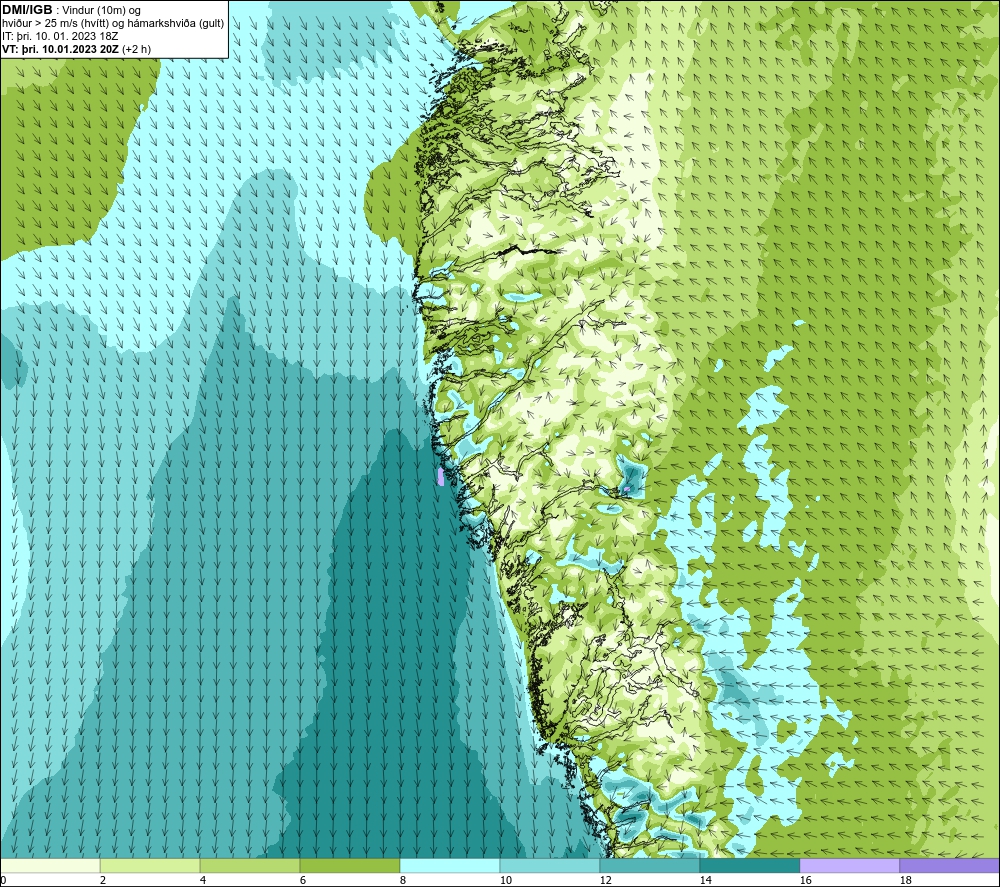Viewport: 1000px width, 887px height.
Task: Click the 'IT: þri. 10. 01. 2023 18Z' line
Action: click(x=60, y=36)
